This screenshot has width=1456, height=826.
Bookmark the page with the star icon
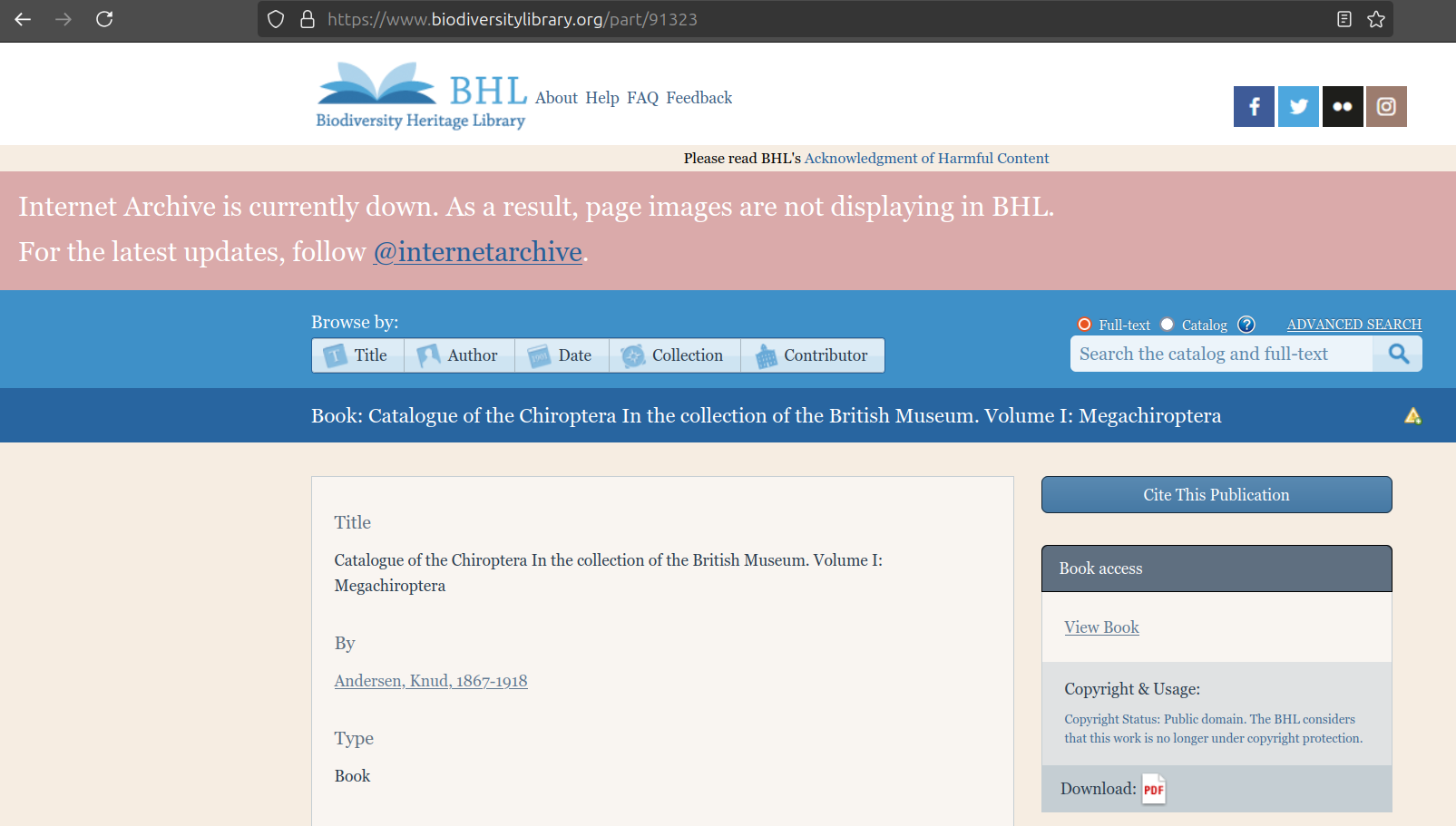coord(1376,18)
